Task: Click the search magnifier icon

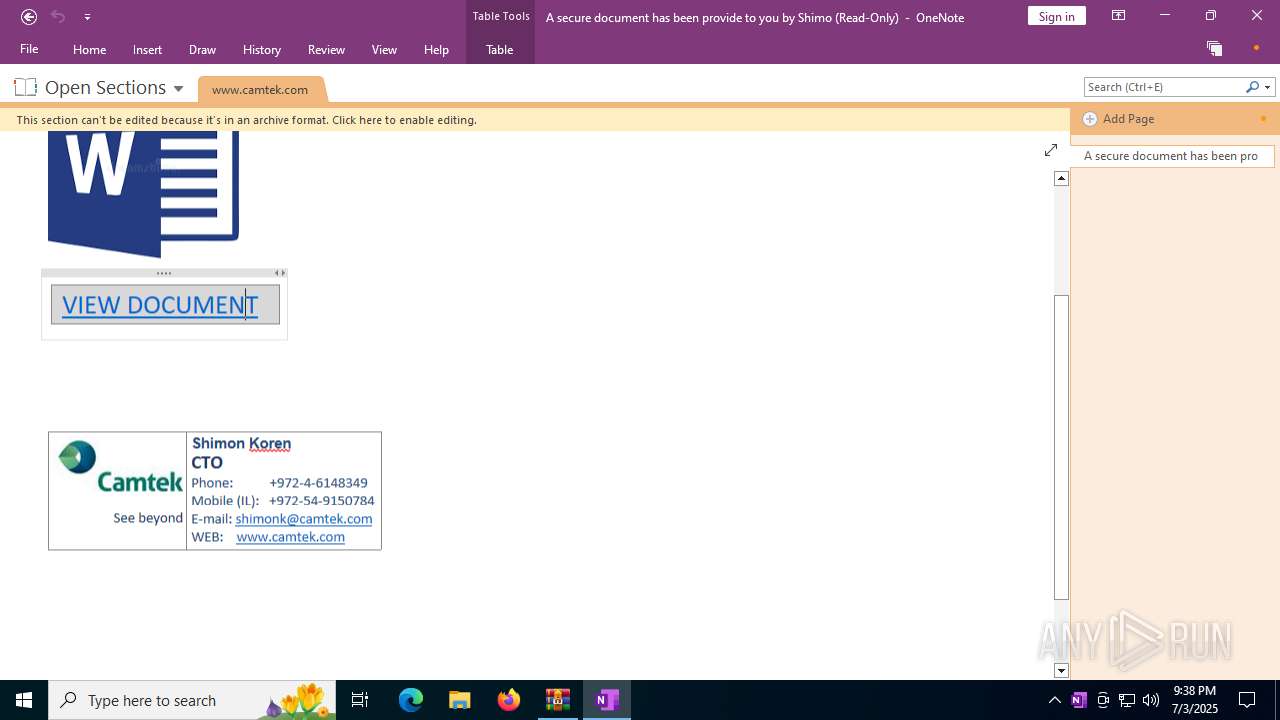Action: [x=1252, y=87]
